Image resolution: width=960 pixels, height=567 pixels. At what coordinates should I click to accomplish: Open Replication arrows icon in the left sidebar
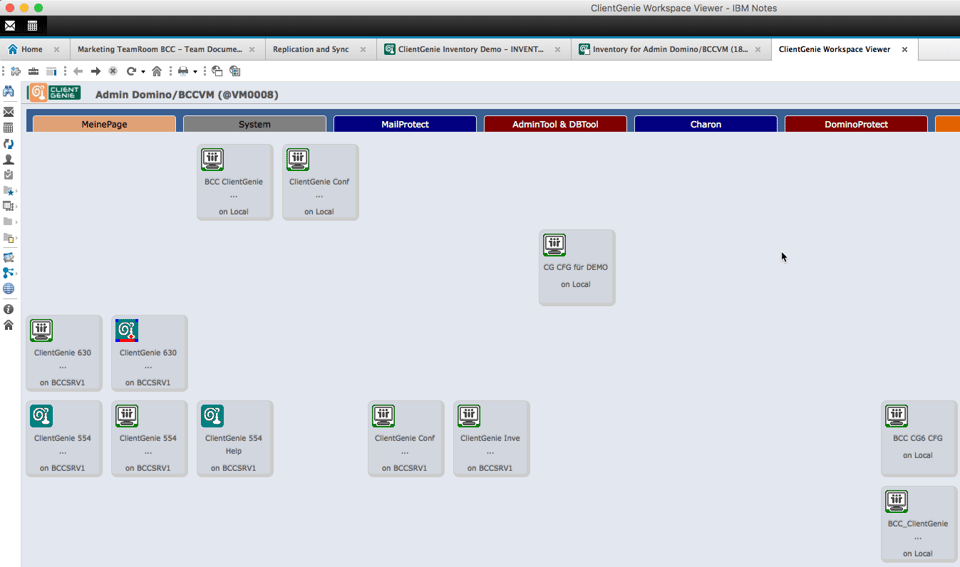point(9,144)
